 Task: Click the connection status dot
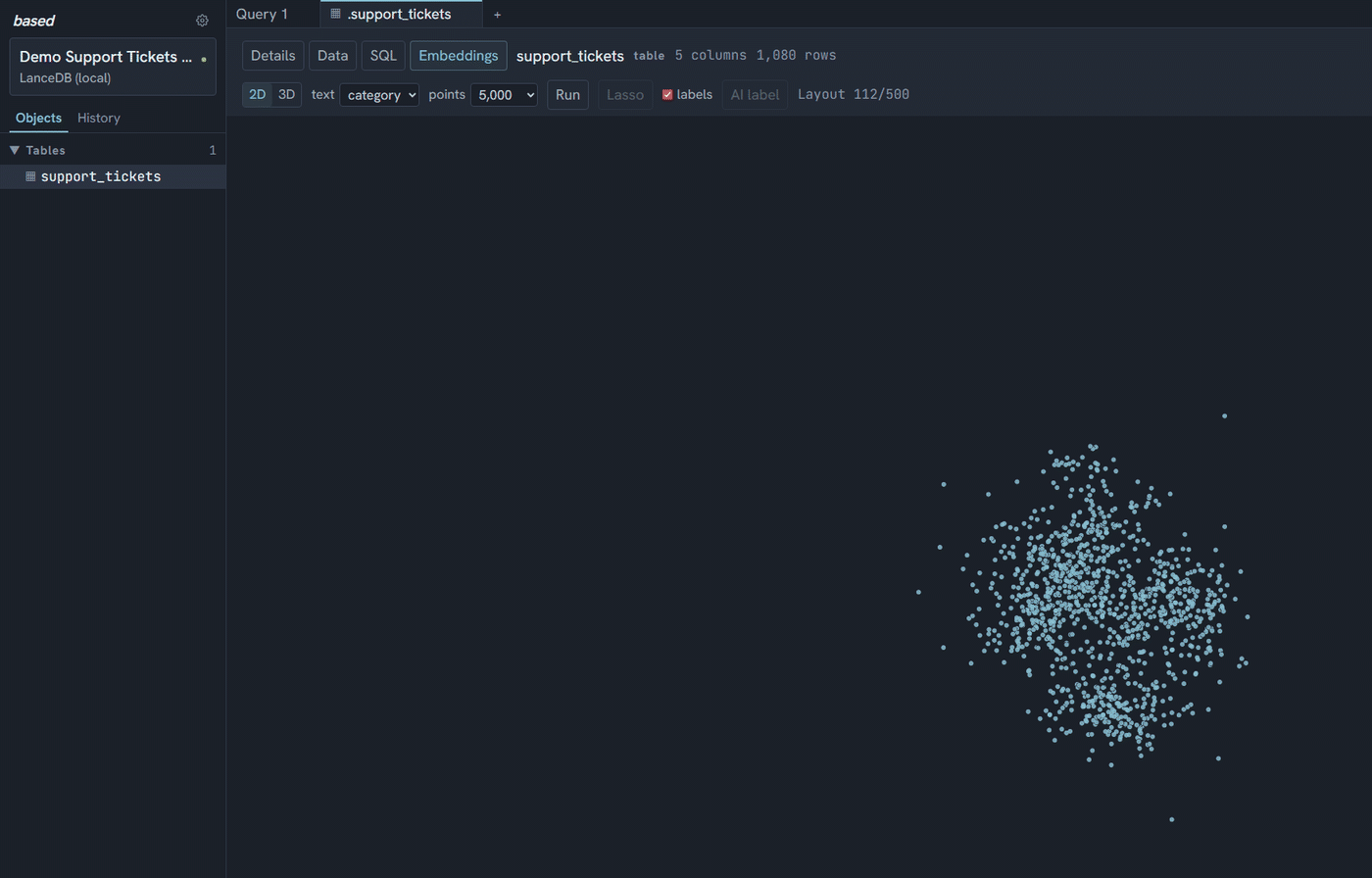204,59
